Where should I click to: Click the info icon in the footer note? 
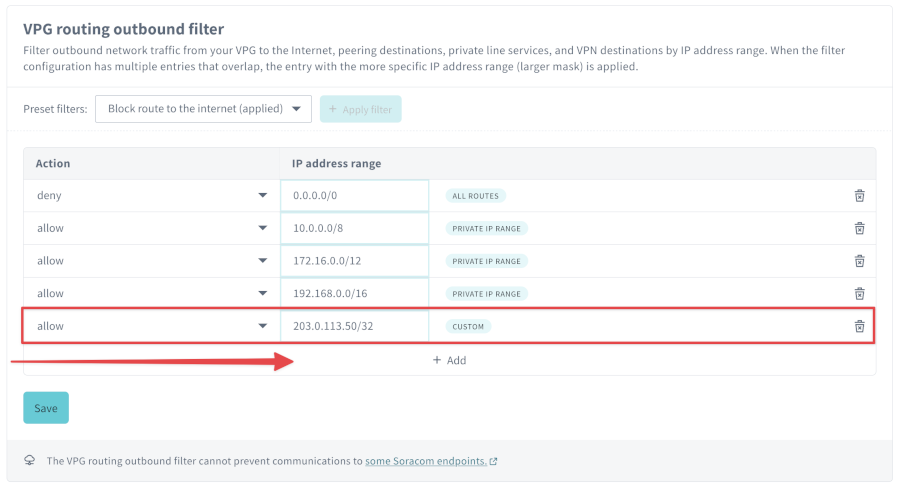pos(29,460)
